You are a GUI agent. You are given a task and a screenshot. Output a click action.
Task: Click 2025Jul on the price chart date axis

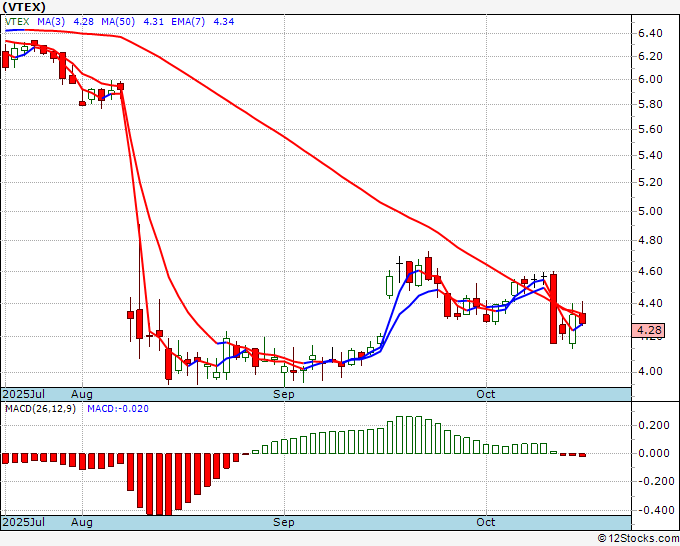[24, 394]
